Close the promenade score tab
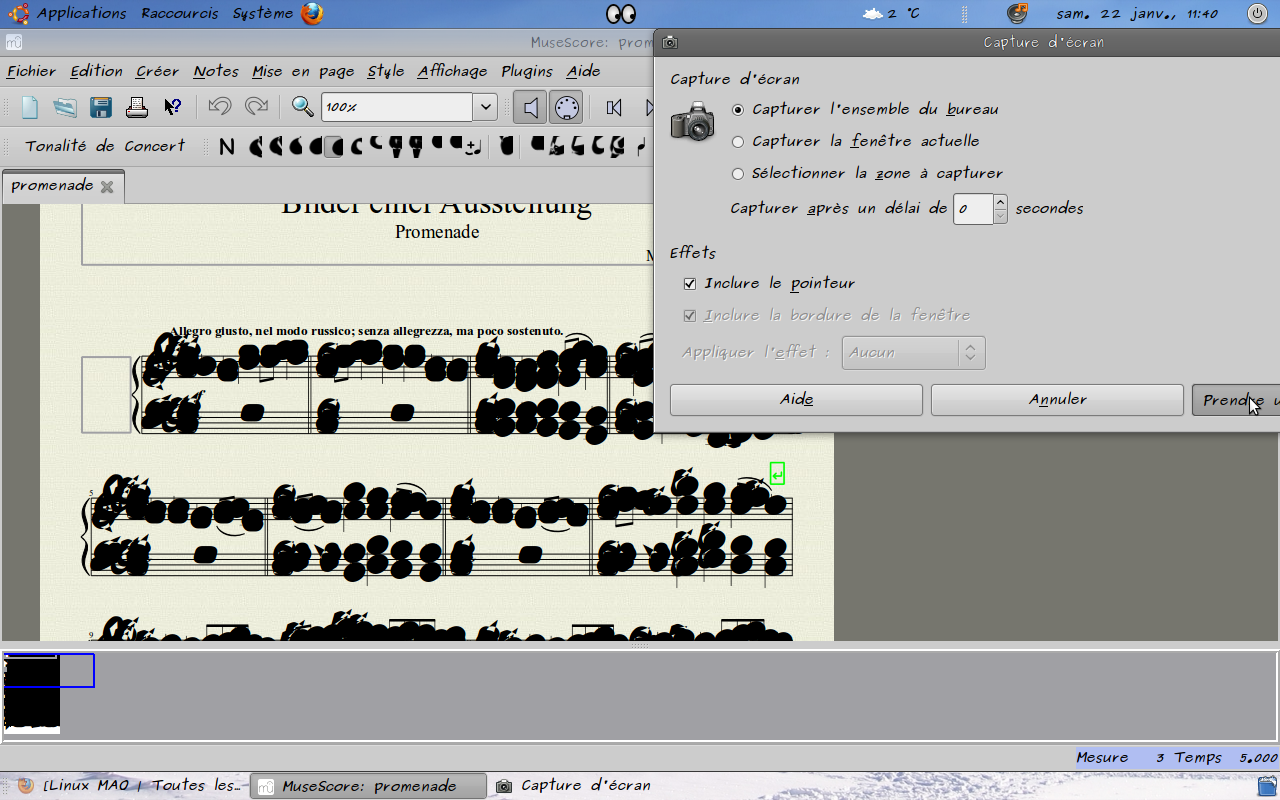 pos(107,186)
